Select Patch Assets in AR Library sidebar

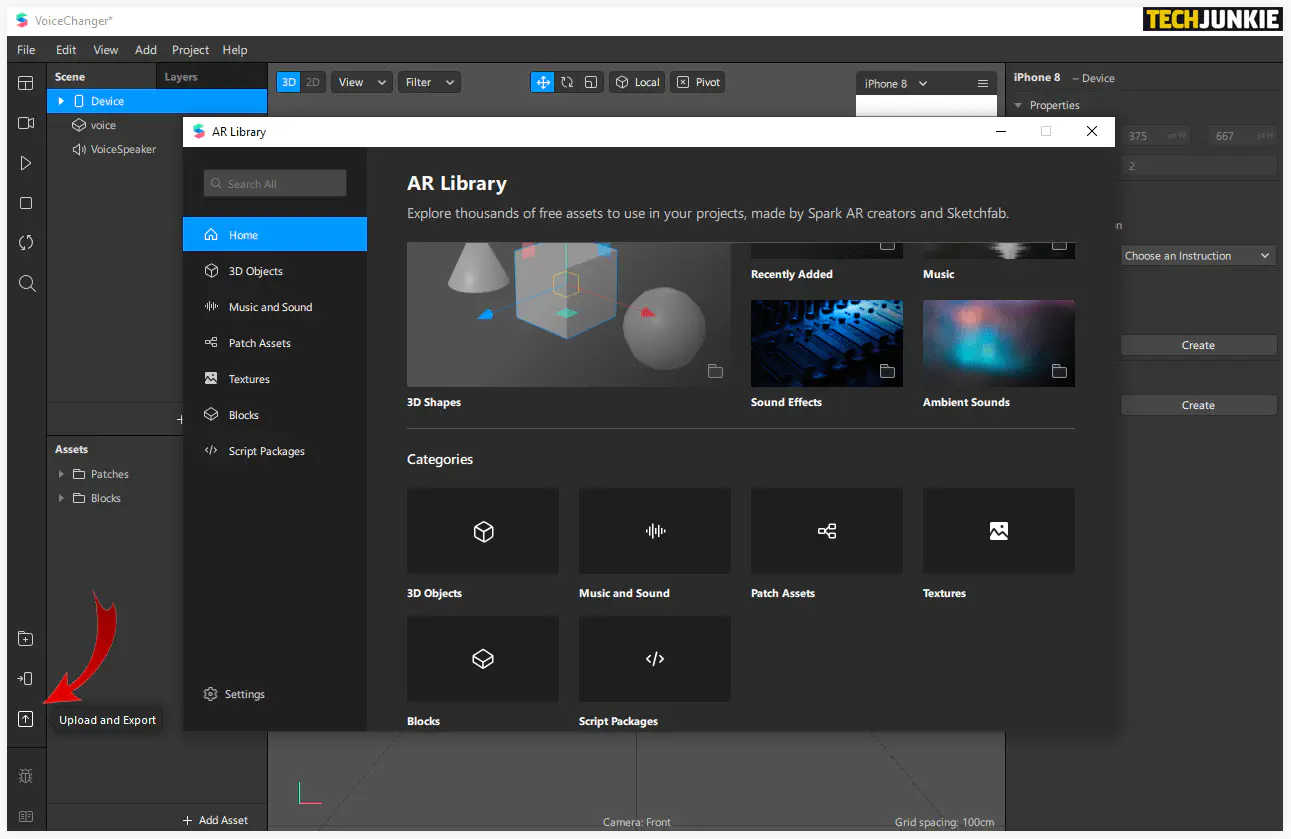[x=275, y=343]
